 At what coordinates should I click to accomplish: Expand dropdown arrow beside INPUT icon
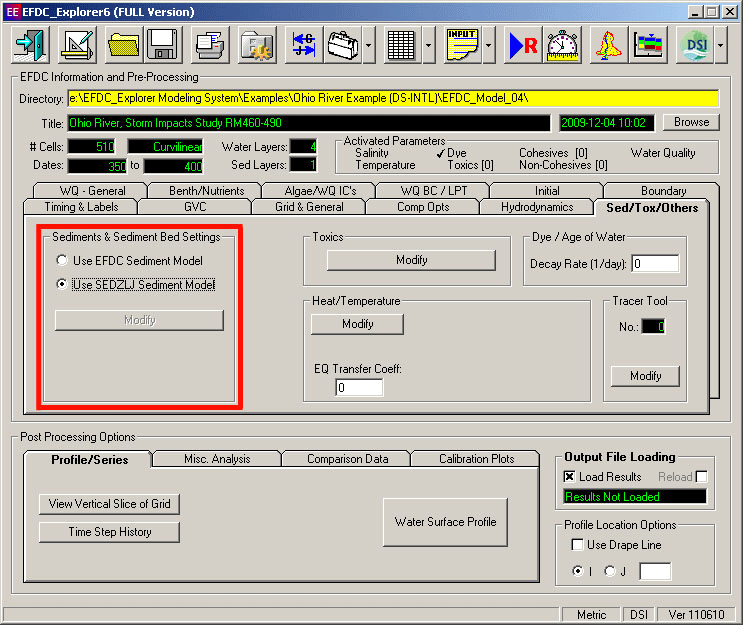489,45
